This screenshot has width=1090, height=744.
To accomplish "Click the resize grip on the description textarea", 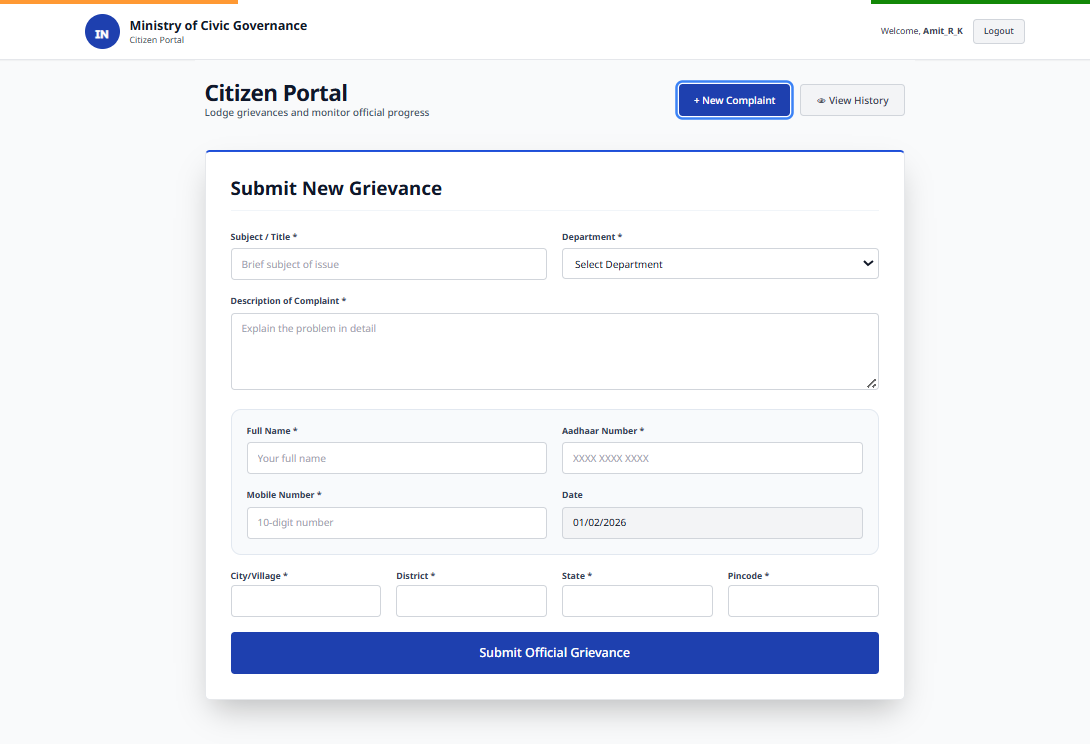I will 871,383.
